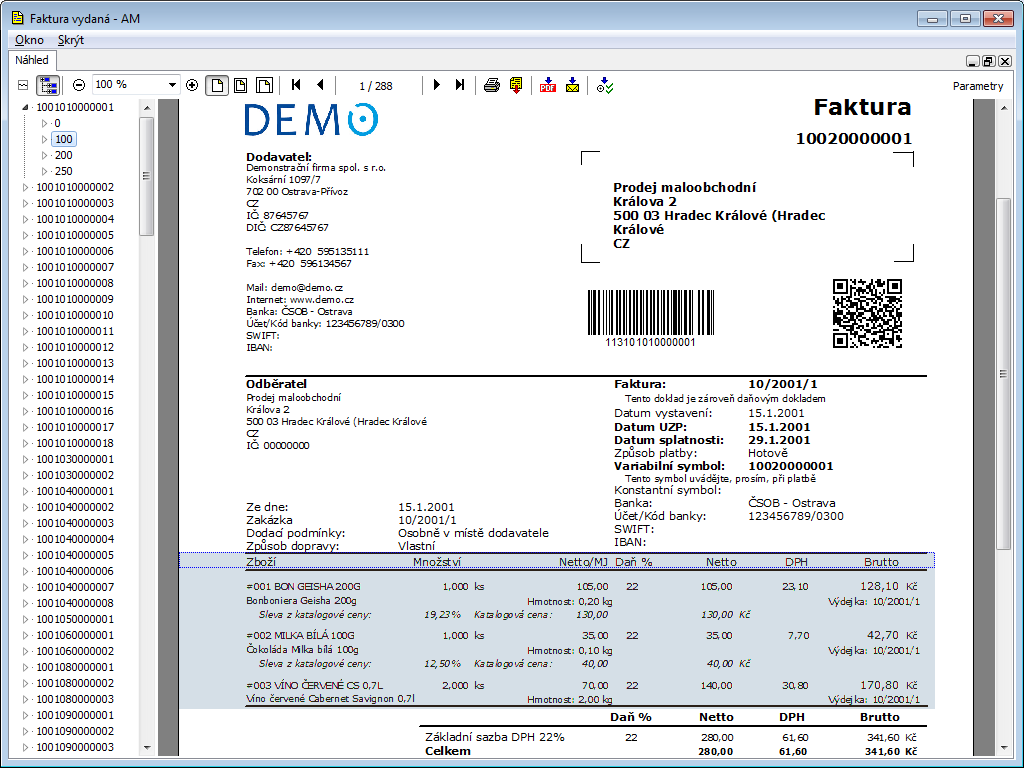Expand the 250 child node
The width and height of the screenshot is (1024, 768).
coord(44,171)
